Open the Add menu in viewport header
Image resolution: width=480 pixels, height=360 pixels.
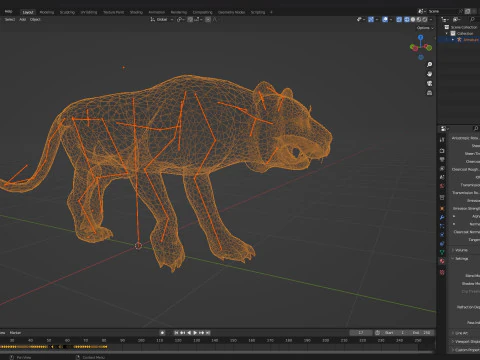22,19
